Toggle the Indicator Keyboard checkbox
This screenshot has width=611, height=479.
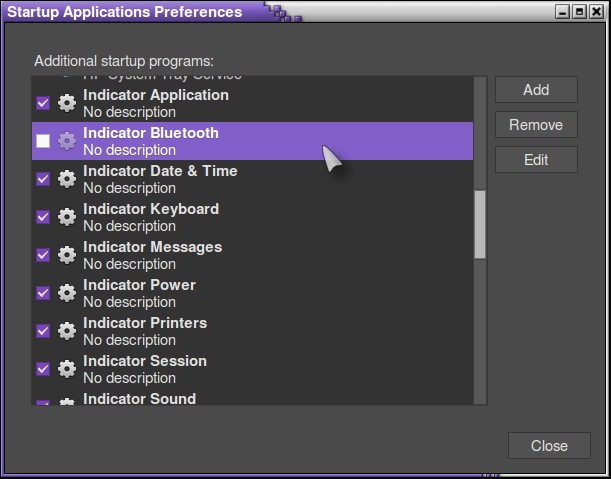pos(43,217)
